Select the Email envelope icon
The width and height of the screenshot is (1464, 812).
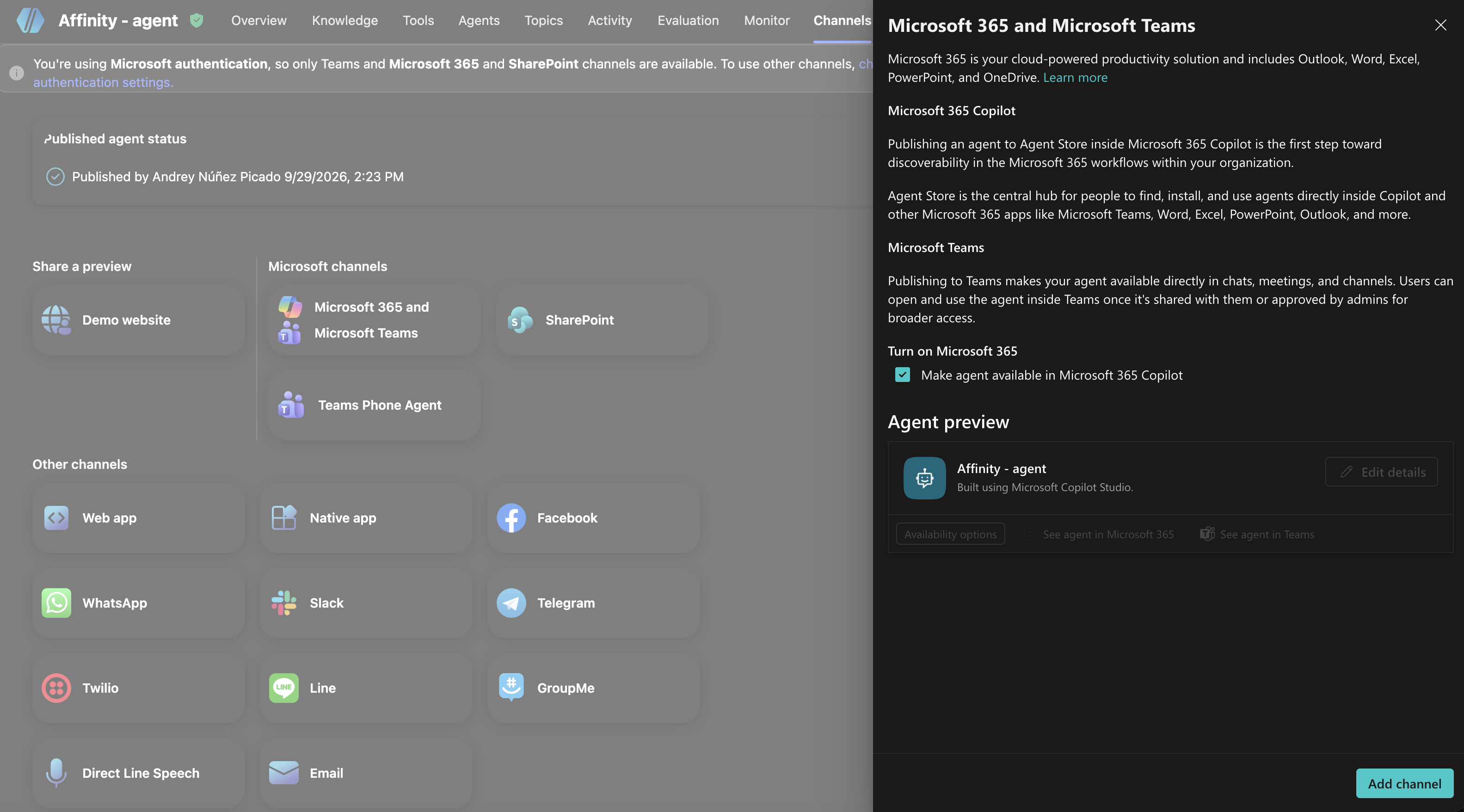pyautogui.click(x=283, y=773)
